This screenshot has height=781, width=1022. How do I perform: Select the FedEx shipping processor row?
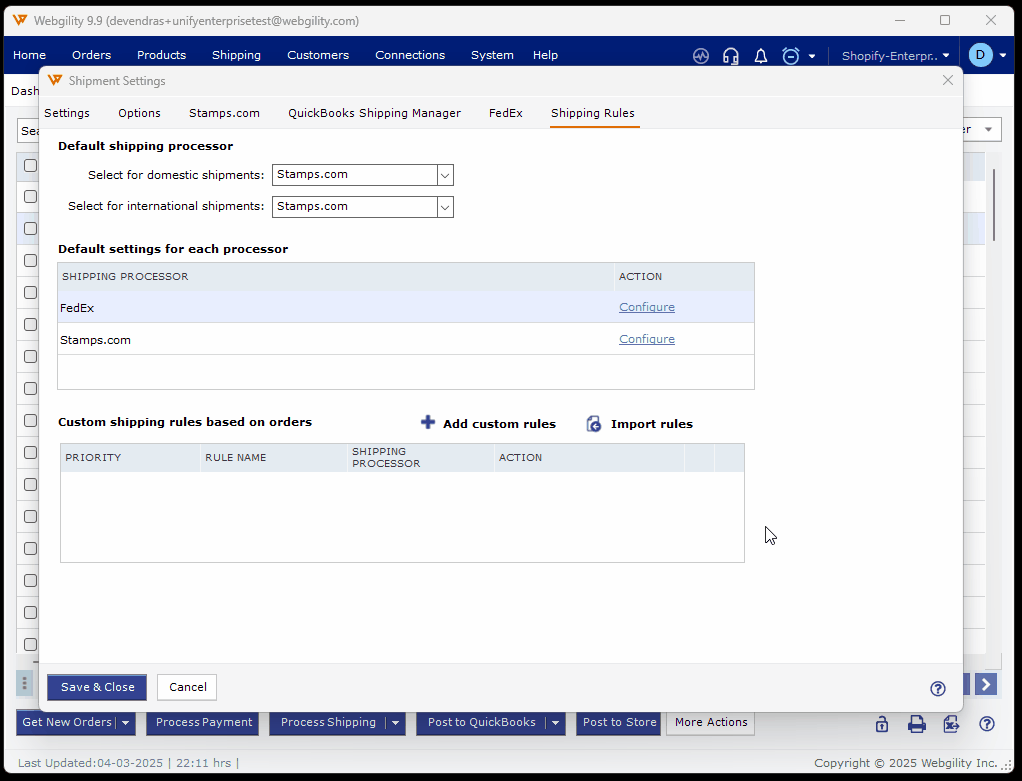tap(405, 307)
